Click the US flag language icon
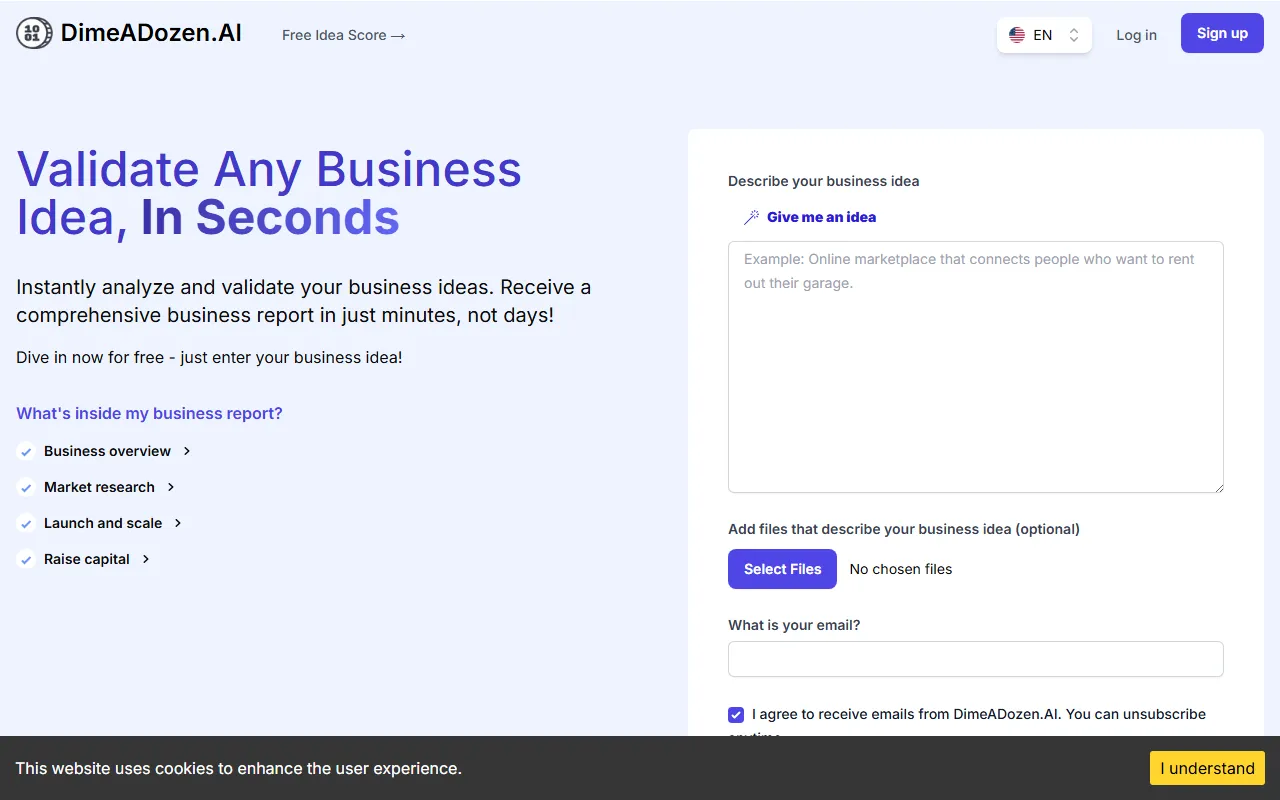1280x800 pixels. pyautogui.click(x=1017, y=35)
